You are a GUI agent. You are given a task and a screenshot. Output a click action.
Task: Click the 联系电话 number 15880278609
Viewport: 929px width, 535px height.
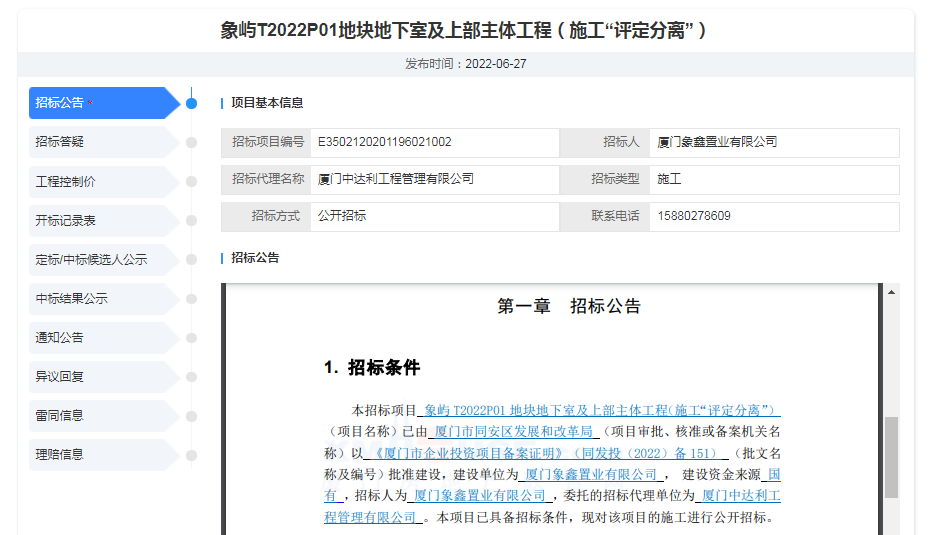[x=694, y=217]
